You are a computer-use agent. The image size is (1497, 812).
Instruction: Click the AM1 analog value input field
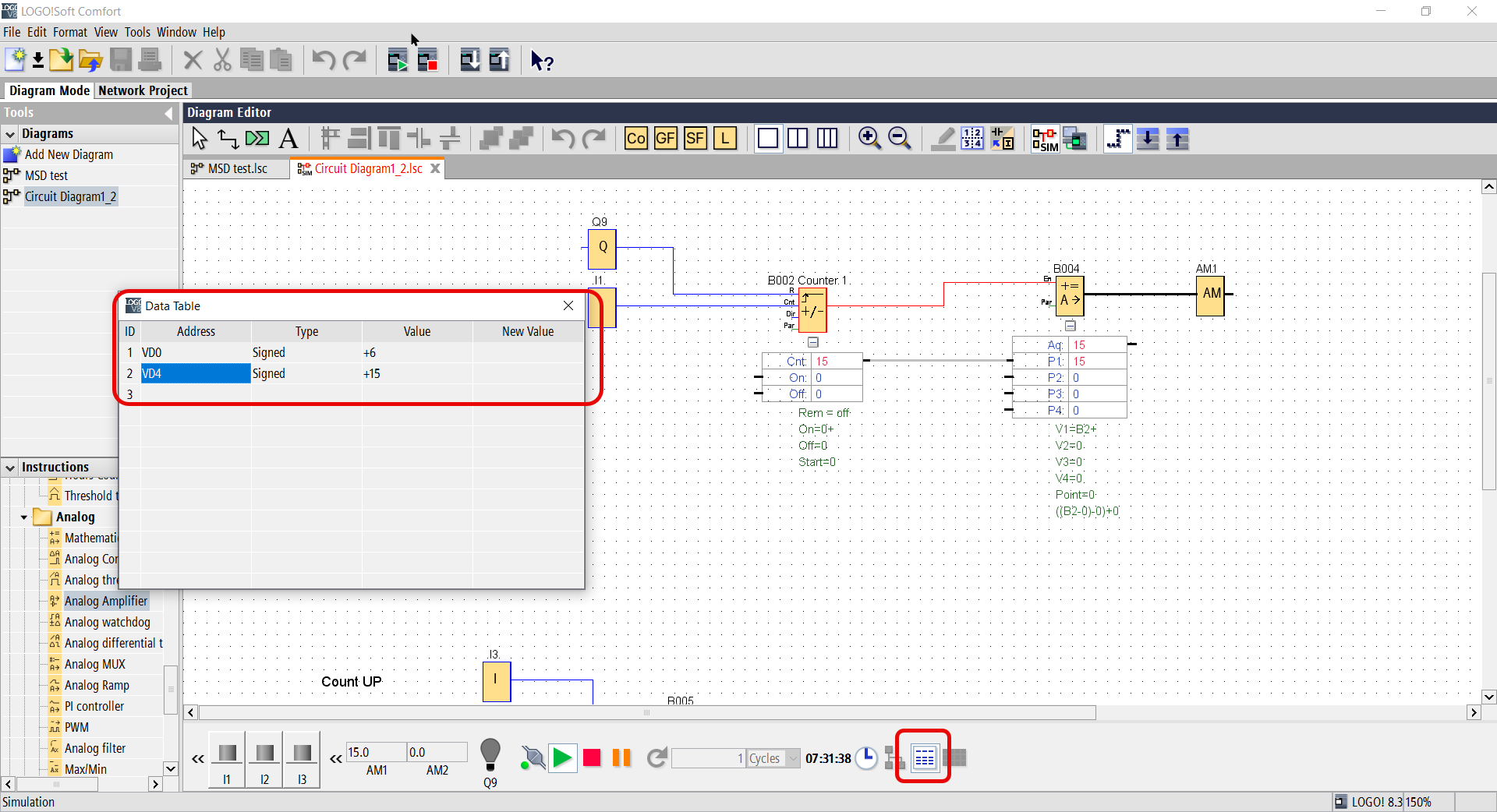375,752
